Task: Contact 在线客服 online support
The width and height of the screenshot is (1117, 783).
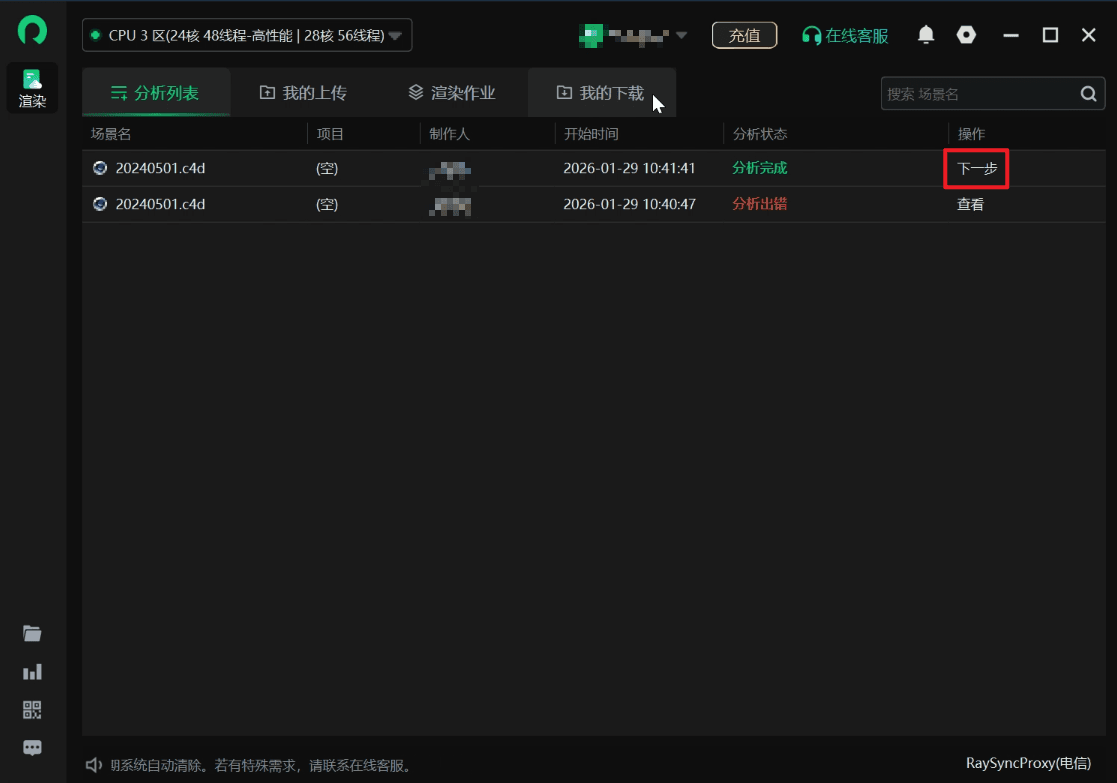Action: (x=845, y=35)
